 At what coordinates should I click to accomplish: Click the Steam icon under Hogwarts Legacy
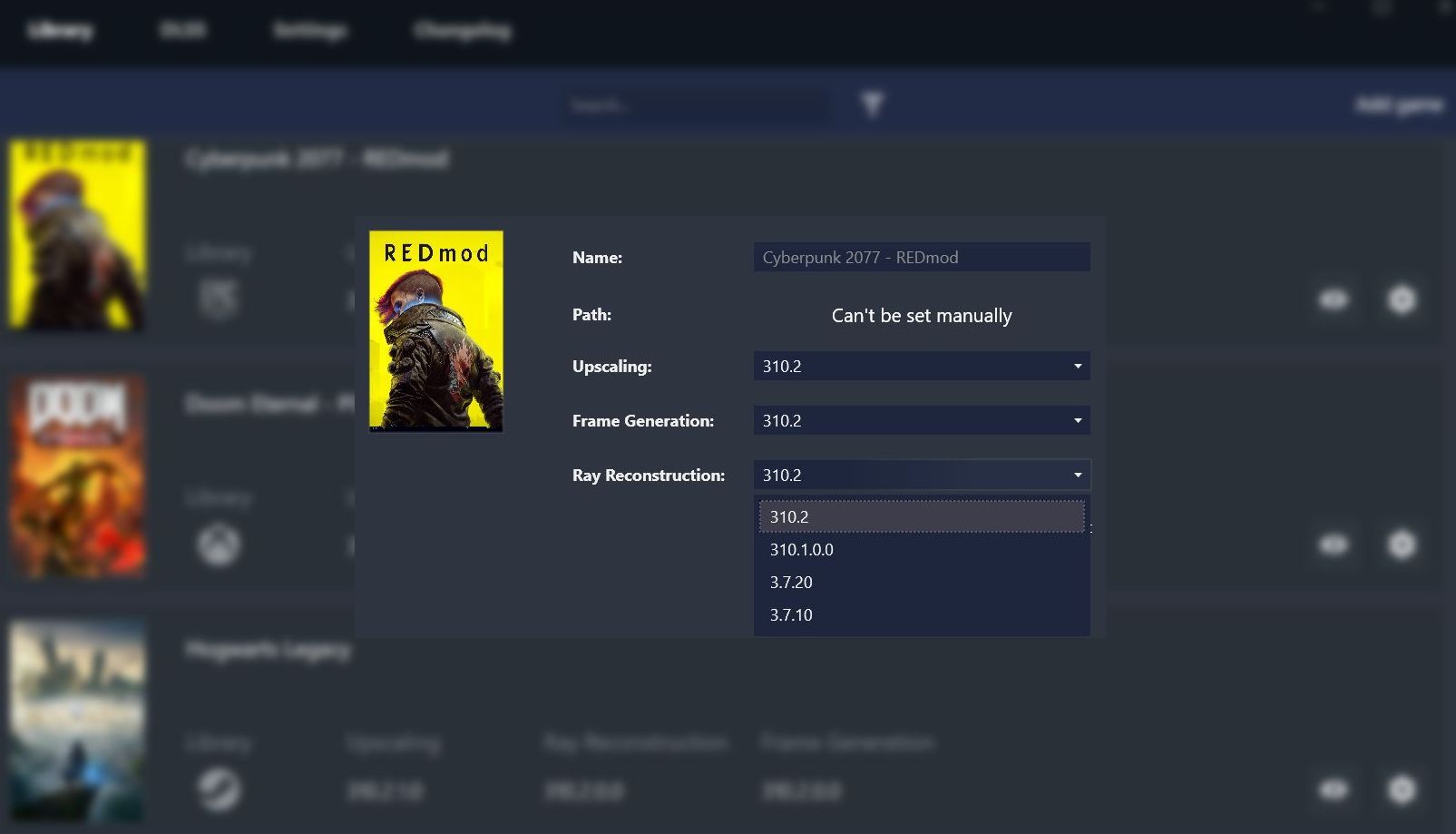tap(219, 790)
